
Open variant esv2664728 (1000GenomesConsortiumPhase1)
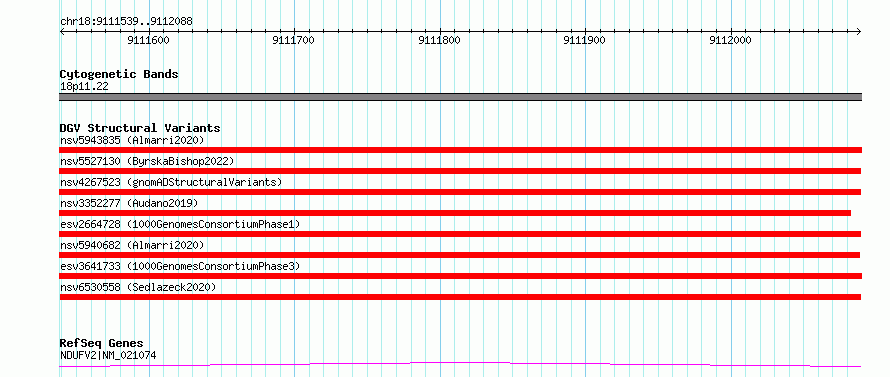[x=180, y=224]
